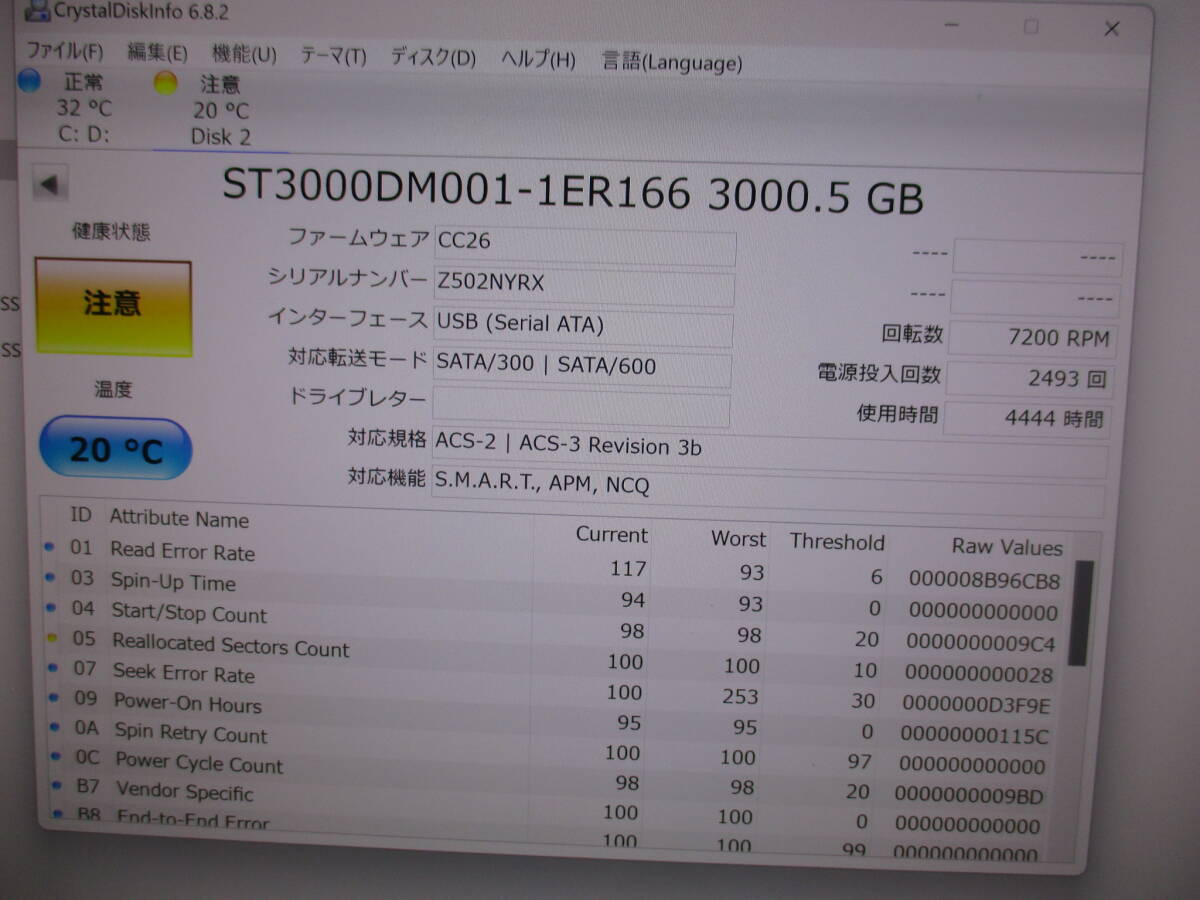The height and width of the screenshot is (900, 1200).
Task: Click the blue status dot for Start/Stop Count
Action: (x=50, y=607)
